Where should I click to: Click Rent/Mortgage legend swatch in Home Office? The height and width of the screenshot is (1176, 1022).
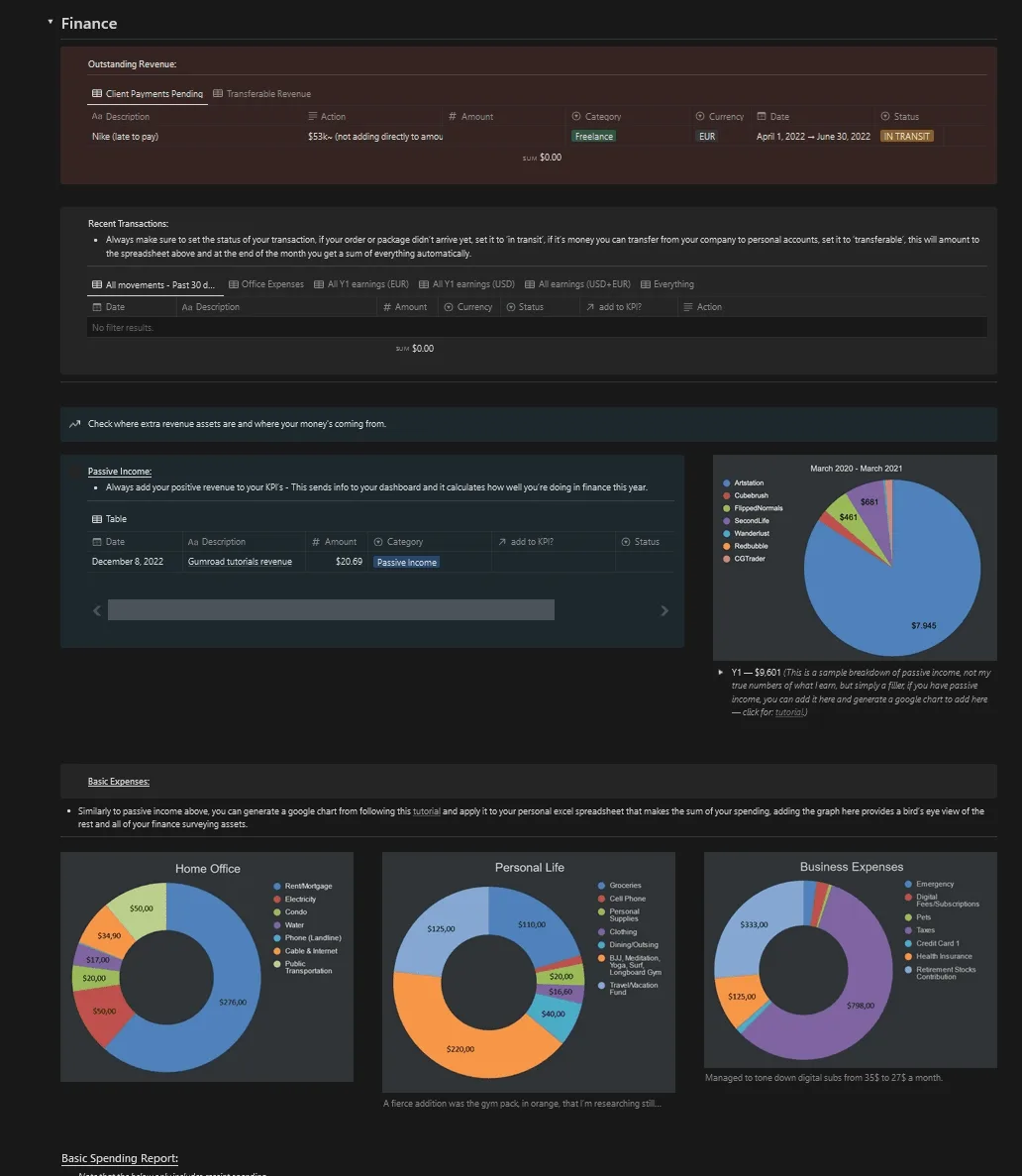tap(277, 887)
